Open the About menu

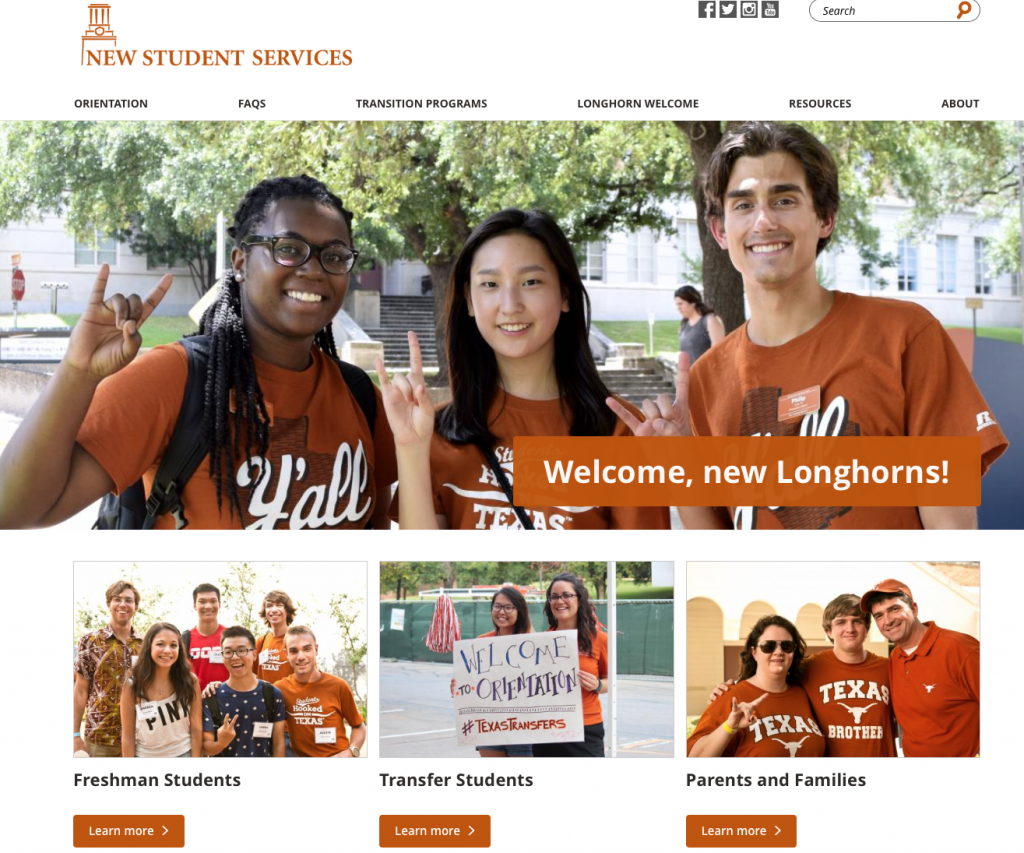pyautogui.click(x=960, y=103)
